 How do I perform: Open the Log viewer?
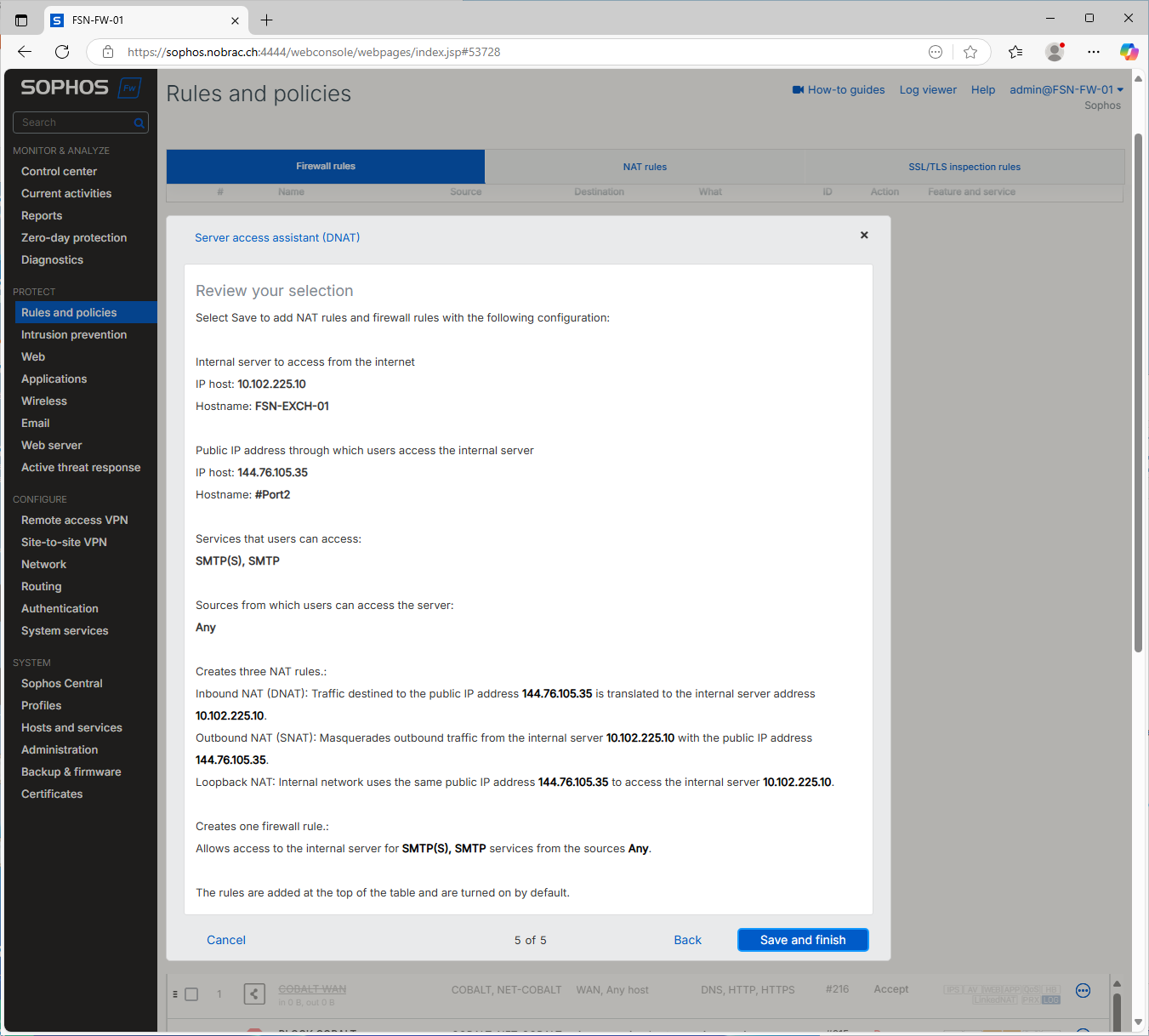(x=928, y=89)
